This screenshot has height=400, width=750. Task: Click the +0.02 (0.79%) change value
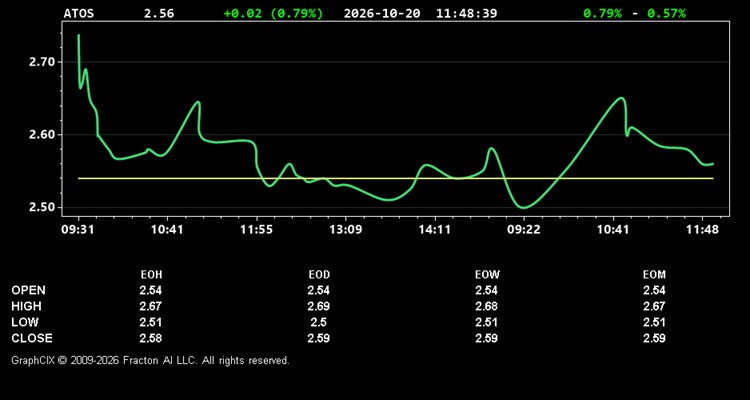(x=273, y=13)
